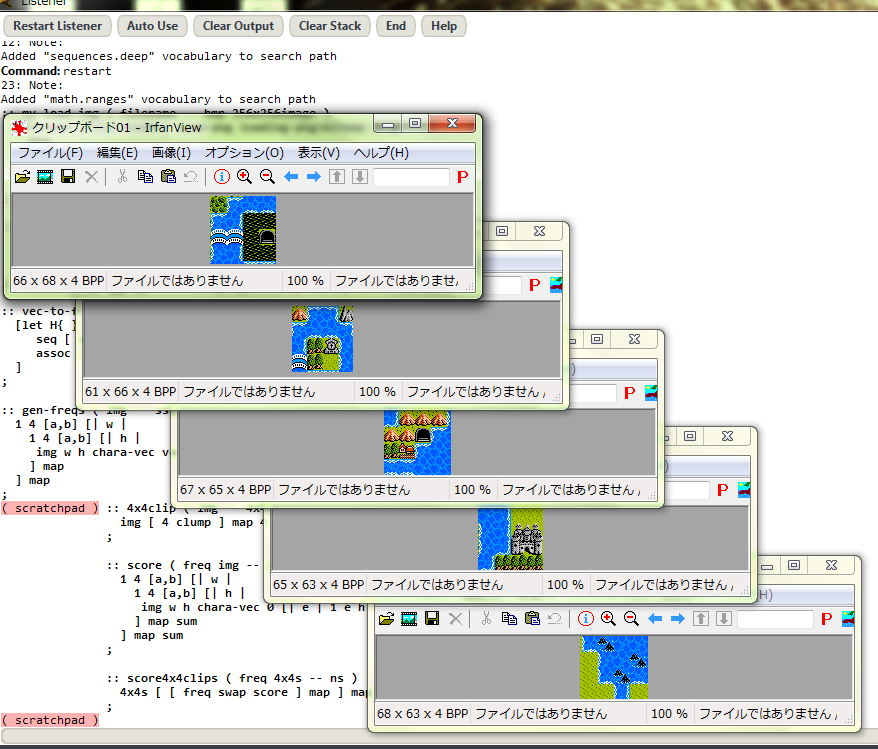
Task: Click the Auto Use button
Action: click(x=152, y=26)
